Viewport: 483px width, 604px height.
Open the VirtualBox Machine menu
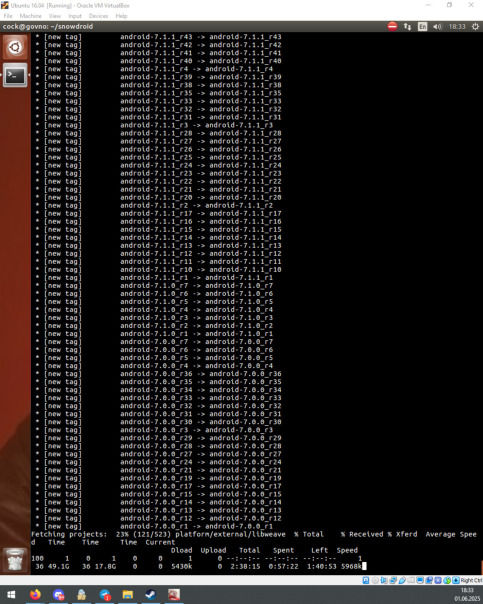30,16
